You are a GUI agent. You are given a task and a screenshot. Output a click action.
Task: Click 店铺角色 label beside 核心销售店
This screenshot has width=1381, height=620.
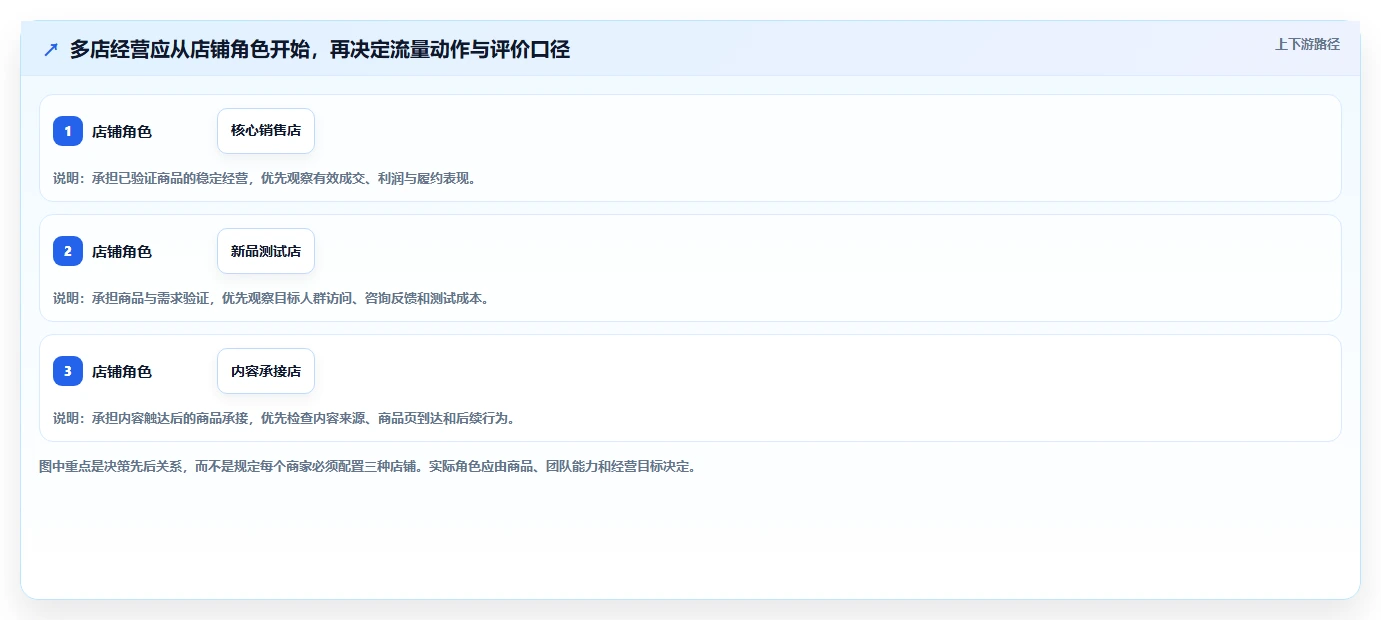point(122,131)
